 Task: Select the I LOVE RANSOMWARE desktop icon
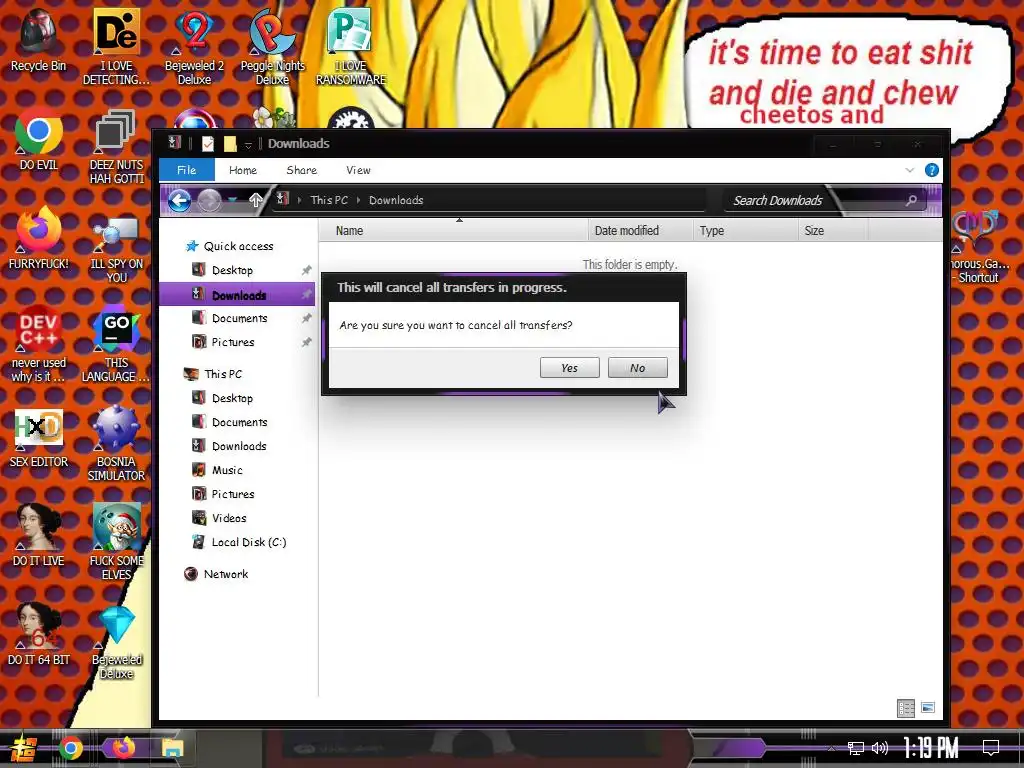tap(351, 47)
